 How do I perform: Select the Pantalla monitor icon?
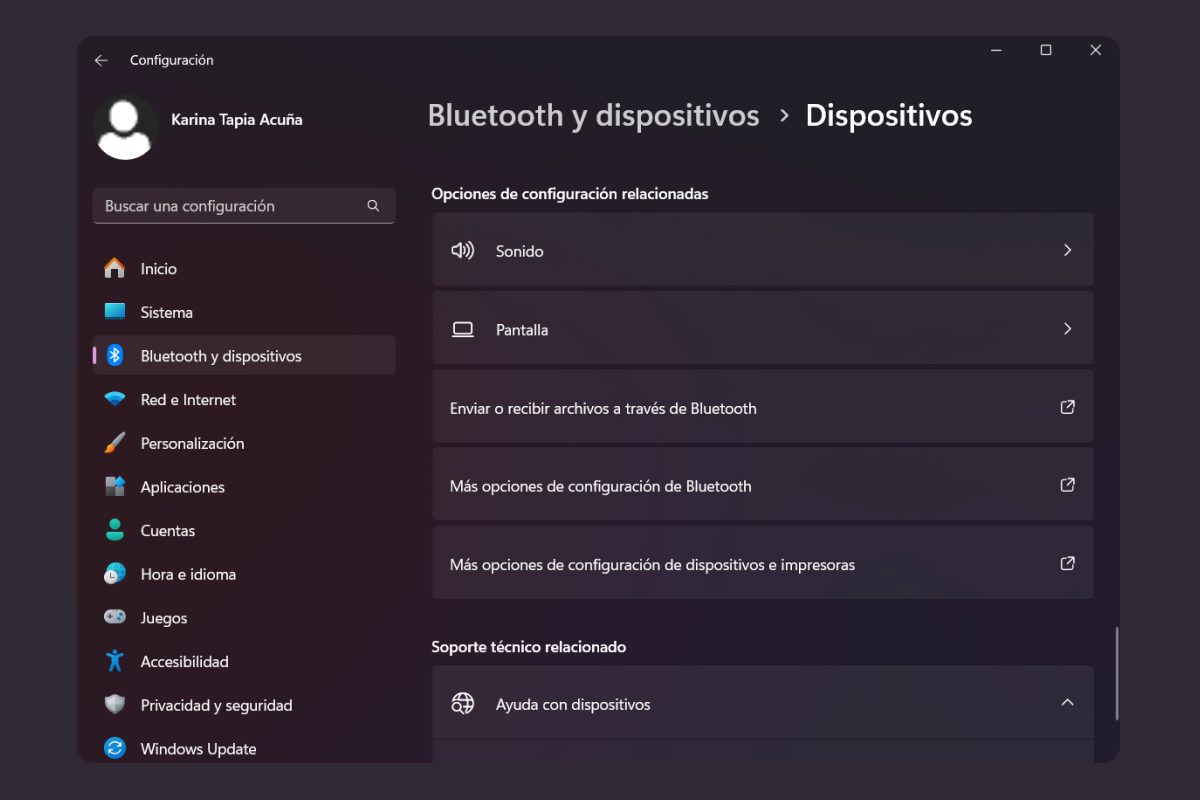point(462,328)
